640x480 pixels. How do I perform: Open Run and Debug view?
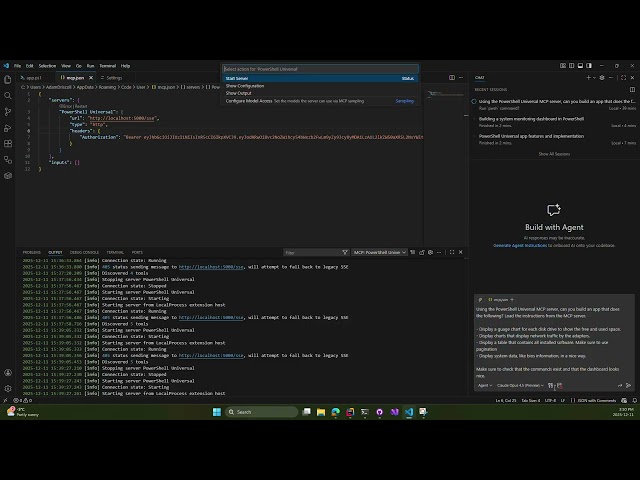point(8,128)
